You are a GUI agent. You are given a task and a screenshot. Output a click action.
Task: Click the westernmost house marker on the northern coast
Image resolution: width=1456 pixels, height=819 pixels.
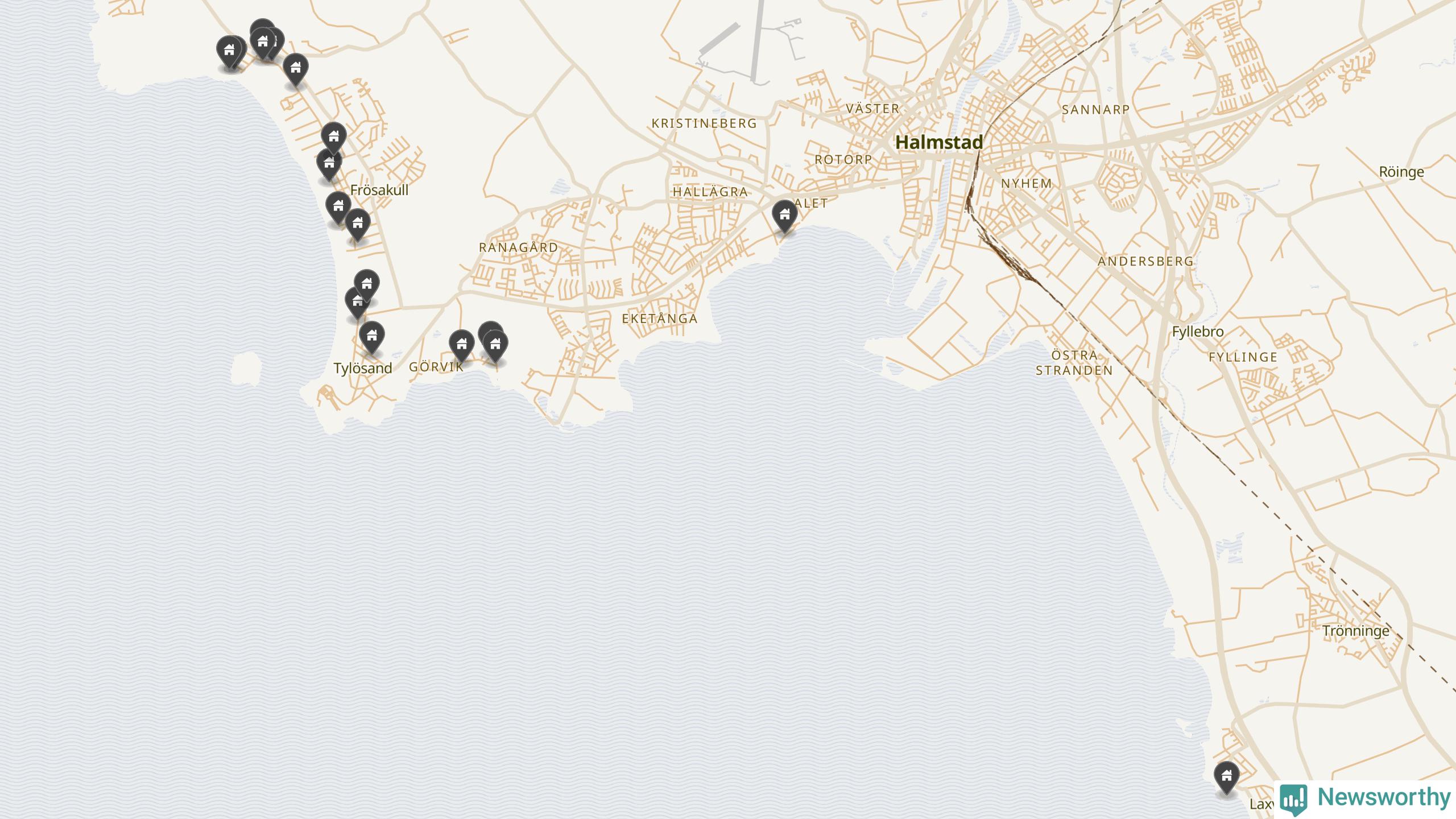229,52
